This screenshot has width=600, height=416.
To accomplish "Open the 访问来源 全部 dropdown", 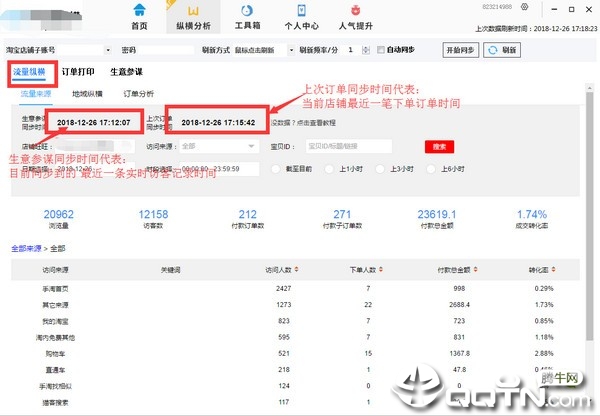I will tap(219, 146).
